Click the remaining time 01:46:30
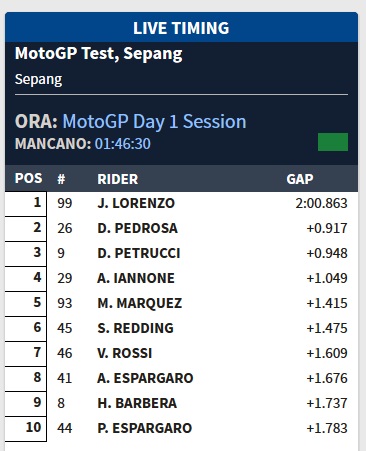Viewport: 366px width, 451px height. [123, 144]
